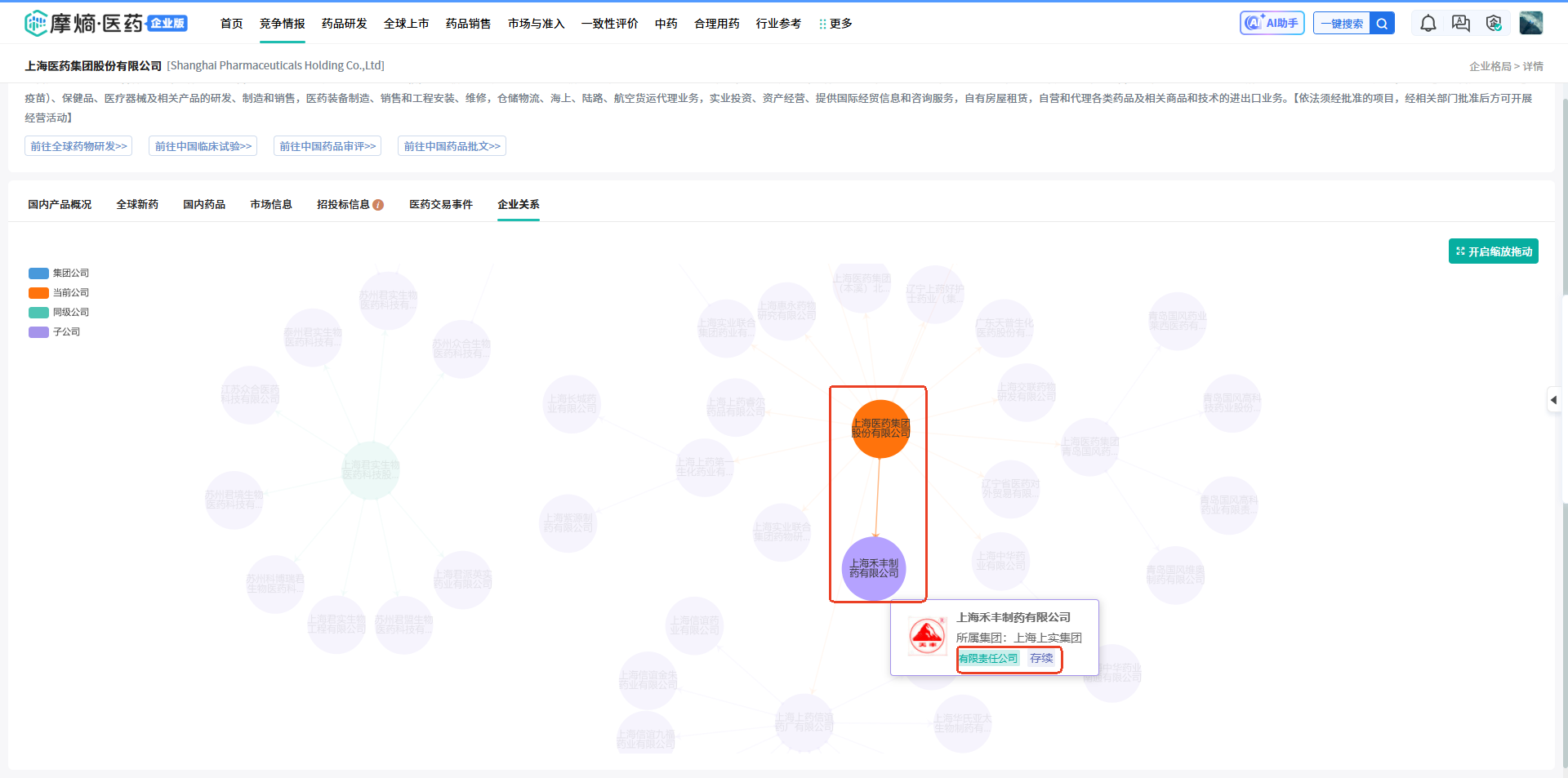Open the user avatar profile
This screenshot has width=1568, height=778.
1530,23
